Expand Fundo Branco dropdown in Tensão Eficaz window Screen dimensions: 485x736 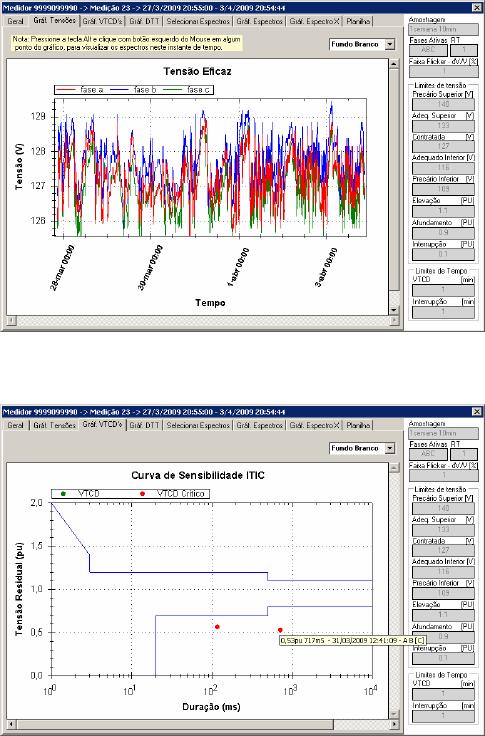[390, 44]
